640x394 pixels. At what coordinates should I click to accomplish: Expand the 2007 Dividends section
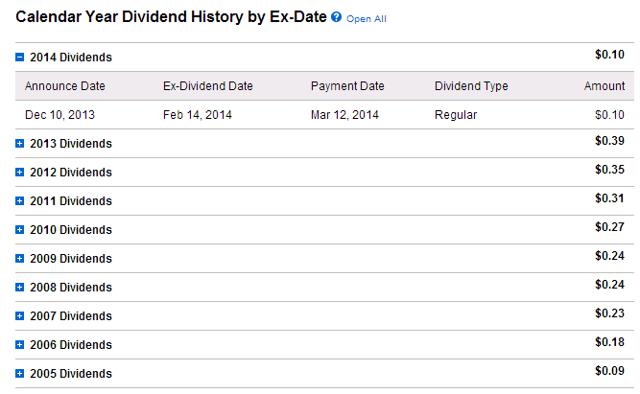pyautogui.click(x=20, y=316)
